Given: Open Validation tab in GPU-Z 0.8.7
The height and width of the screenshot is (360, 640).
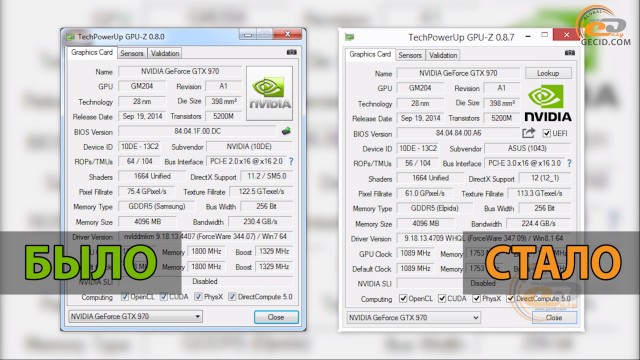Looking at the screenshot, I should (443, 55).
